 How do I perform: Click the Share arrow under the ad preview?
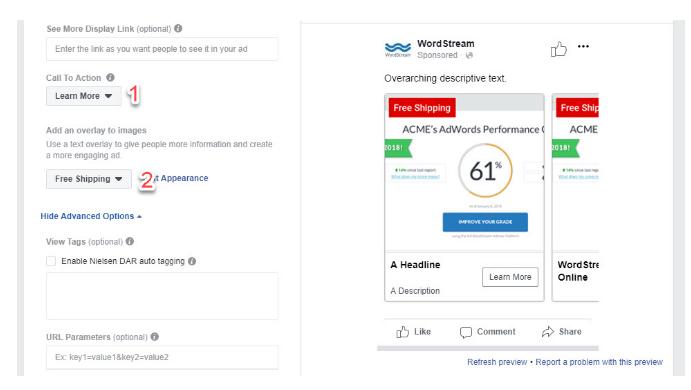click(x=548, y=331)
